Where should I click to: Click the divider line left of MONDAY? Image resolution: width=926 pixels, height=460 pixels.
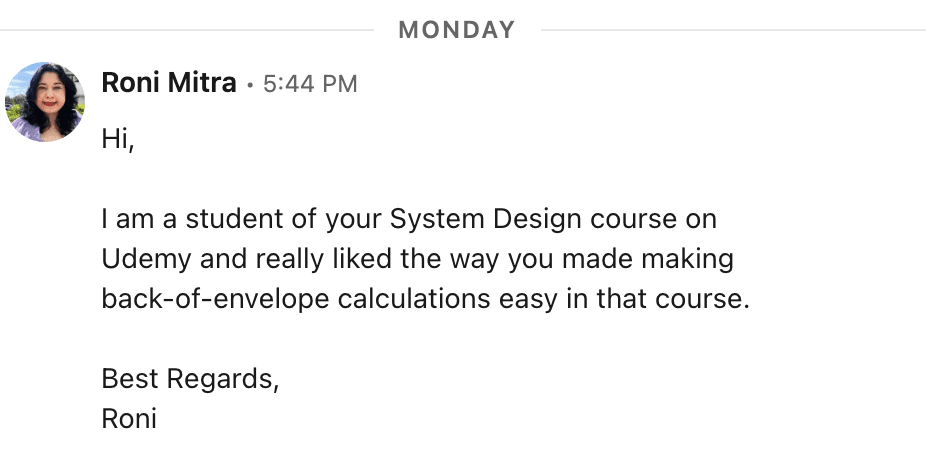click(190, 30)
